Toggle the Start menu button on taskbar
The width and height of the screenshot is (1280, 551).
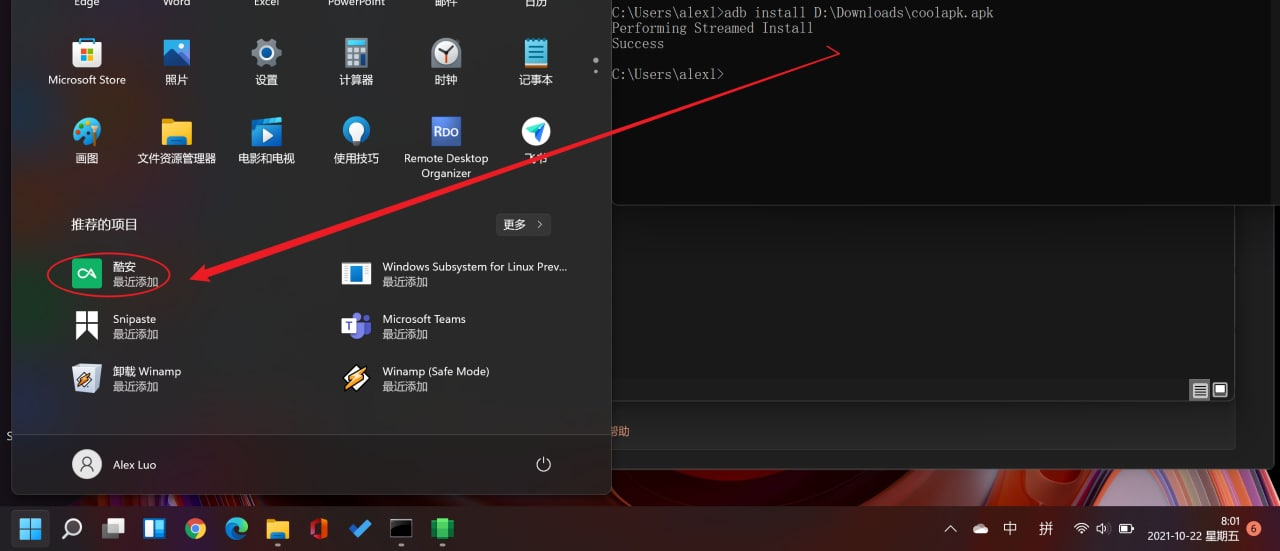coord(31,528)
